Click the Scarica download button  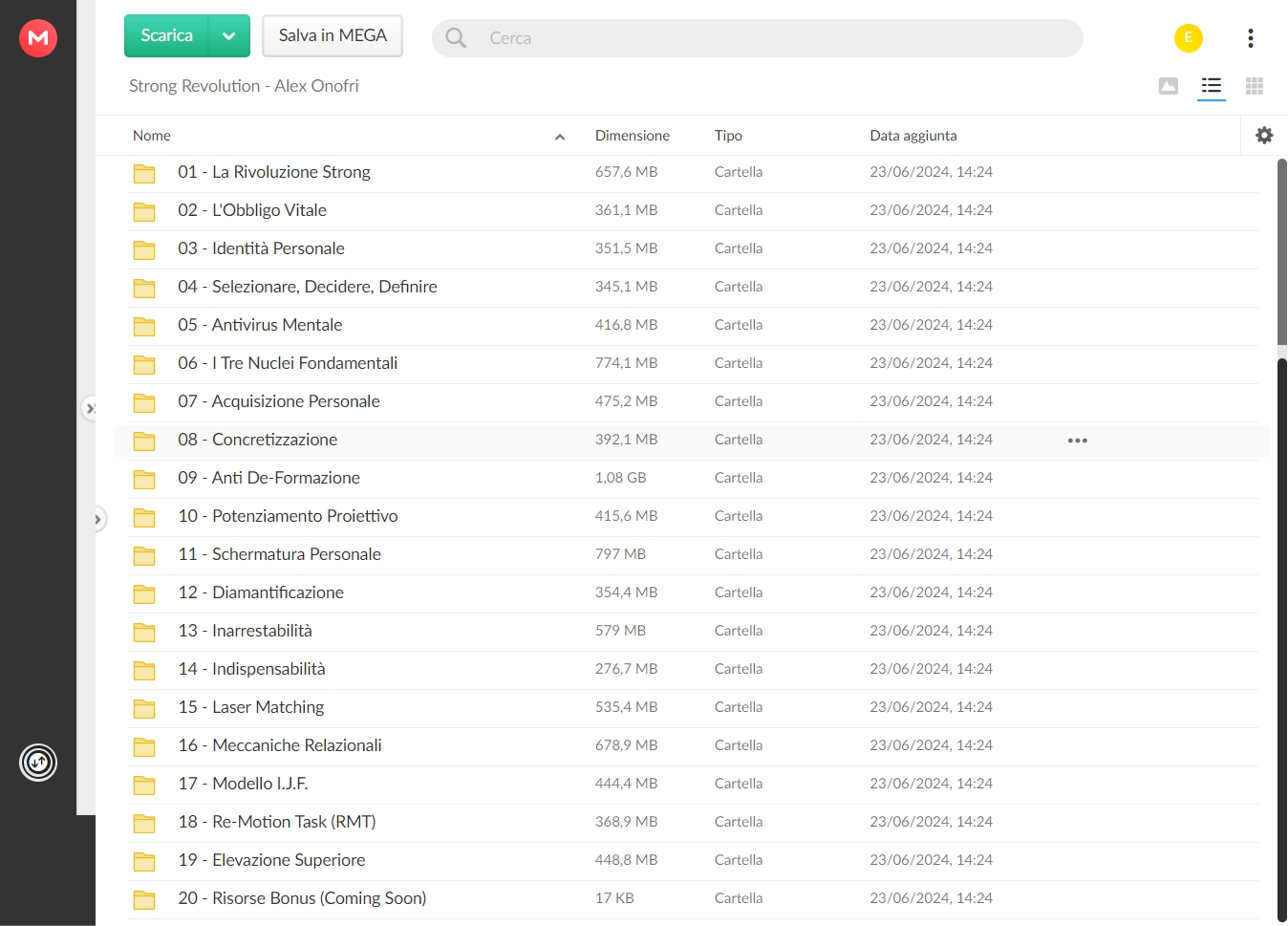click(166, 36)
